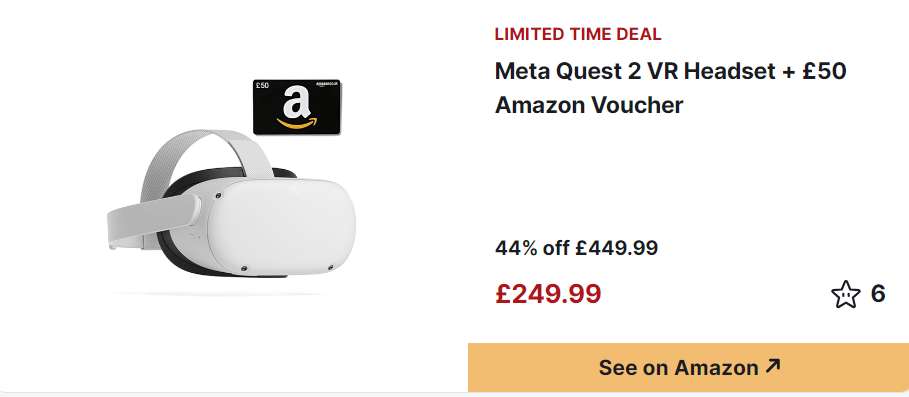Click the original £449.99 price
The height and width of the screenshot is (397, 909).
tap(616, 248)
